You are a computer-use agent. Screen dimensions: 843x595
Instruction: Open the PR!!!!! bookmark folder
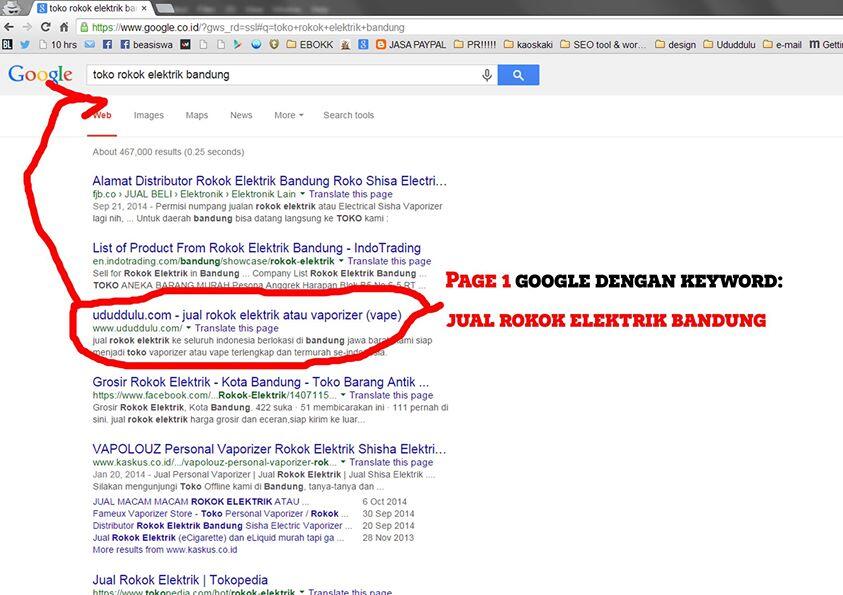475,45
